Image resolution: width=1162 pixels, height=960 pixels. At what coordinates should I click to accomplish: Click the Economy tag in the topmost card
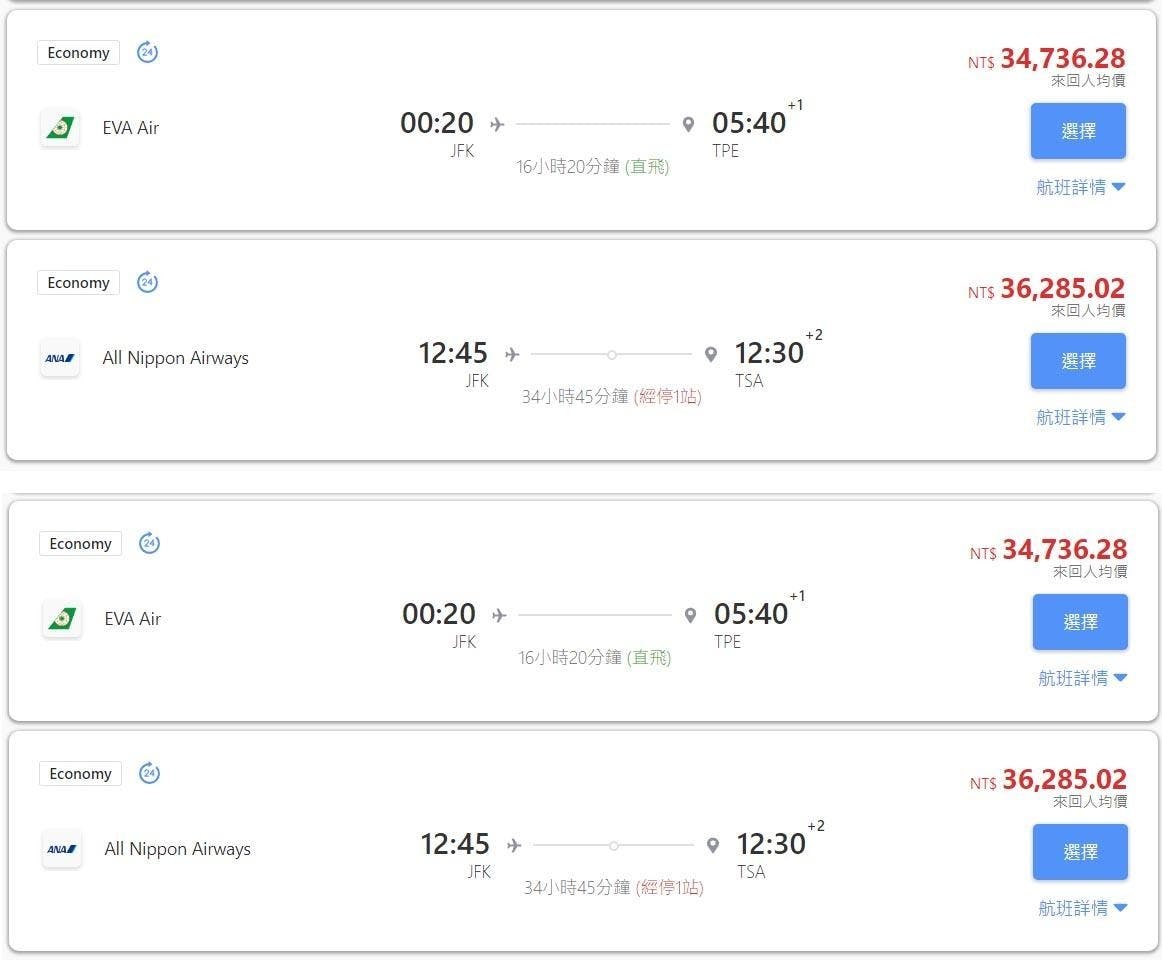pos(78,53)
